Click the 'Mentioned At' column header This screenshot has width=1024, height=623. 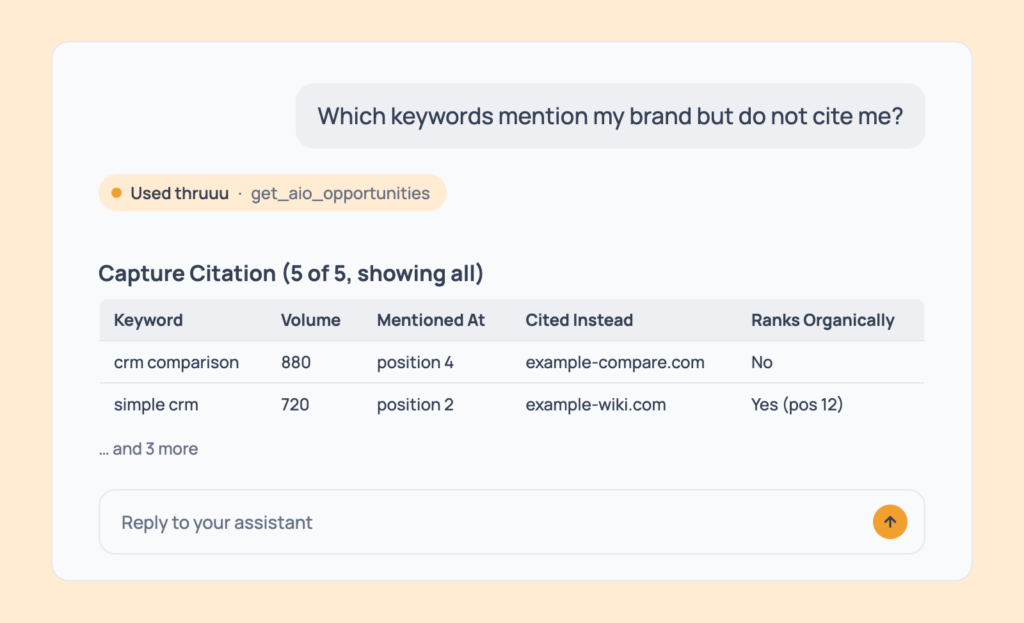click(x=431, y=320)
